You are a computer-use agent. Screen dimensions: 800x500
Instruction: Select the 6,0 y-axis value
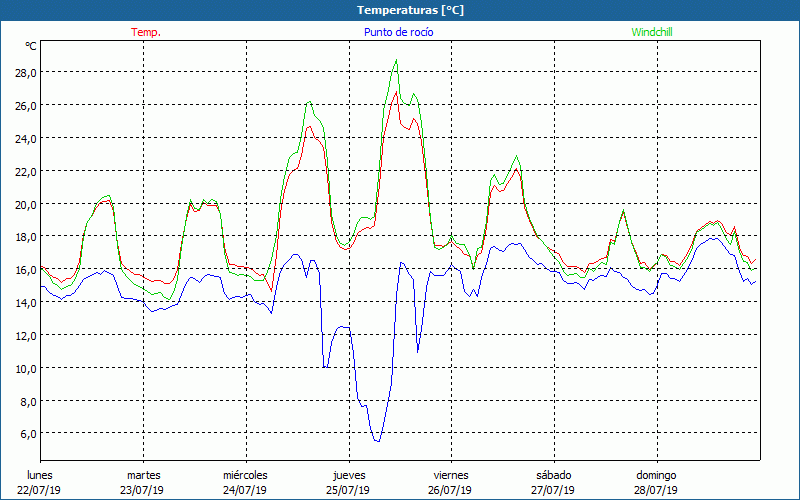(x=28, y=433)
